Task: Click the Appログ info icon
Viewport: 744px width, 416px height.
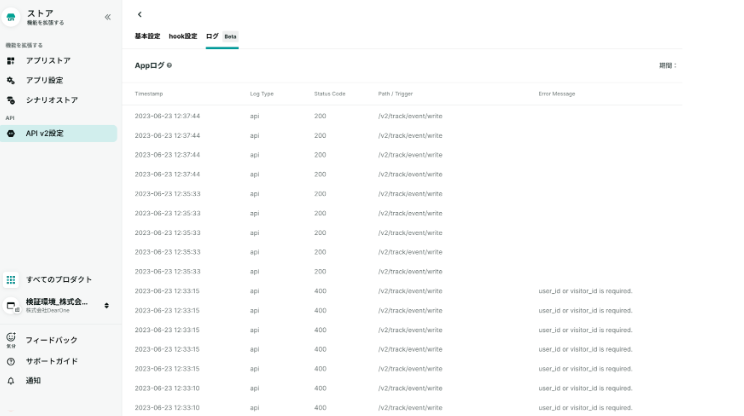Action: 169,65
